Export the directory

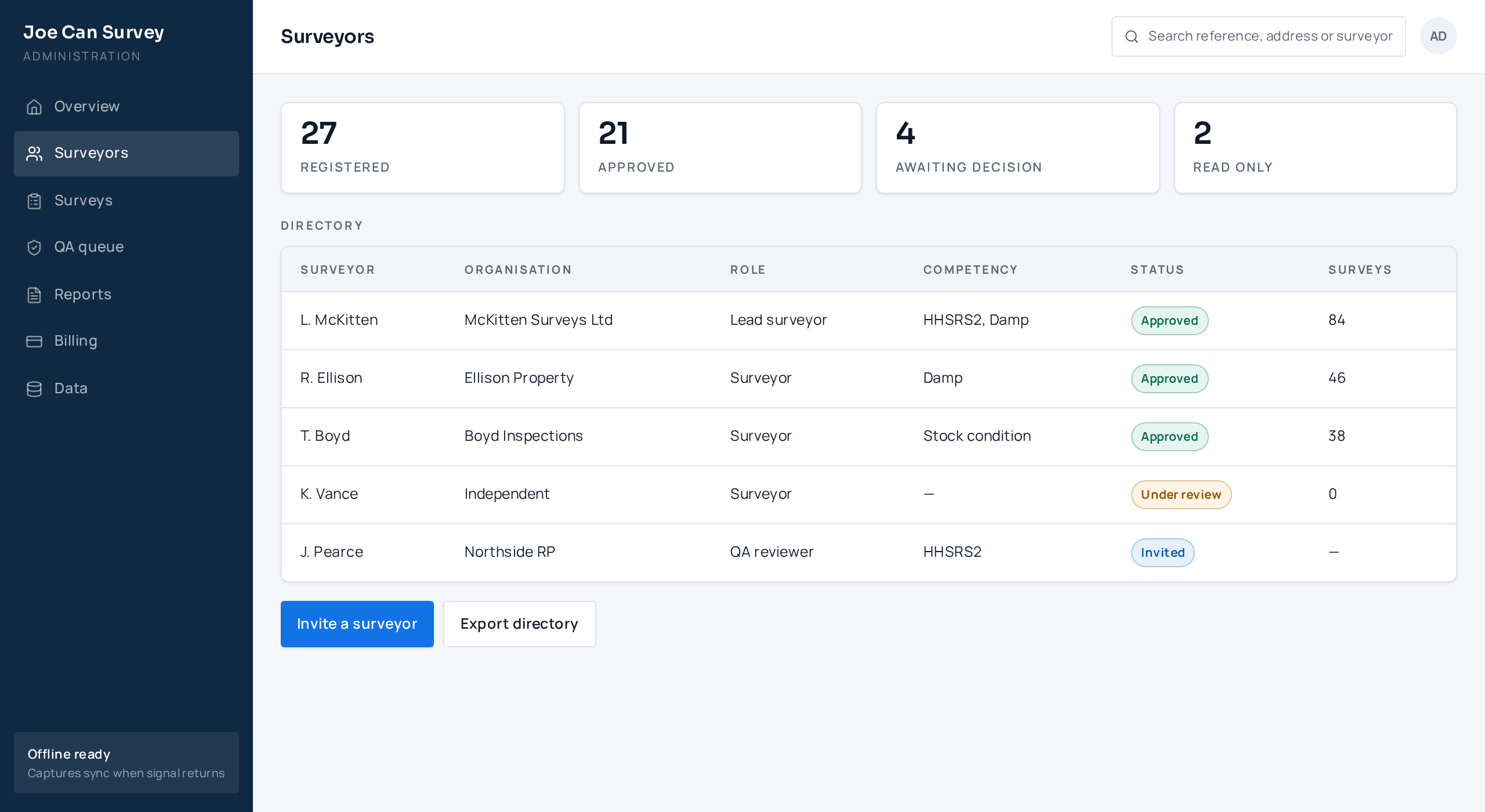(519, 624)
